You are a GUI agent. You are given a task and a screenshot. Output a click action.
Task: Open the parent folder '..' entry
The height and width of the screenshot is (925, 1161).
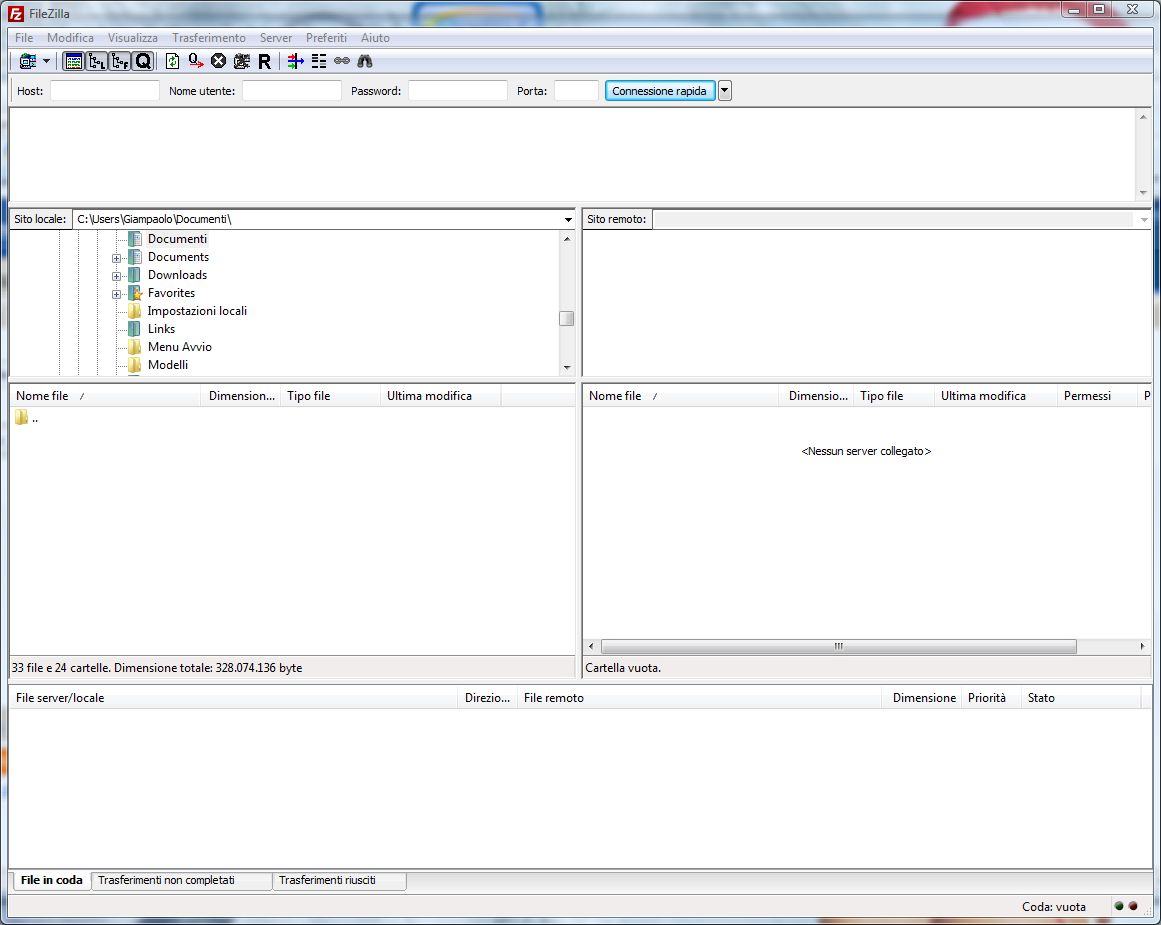click(26, 418)
